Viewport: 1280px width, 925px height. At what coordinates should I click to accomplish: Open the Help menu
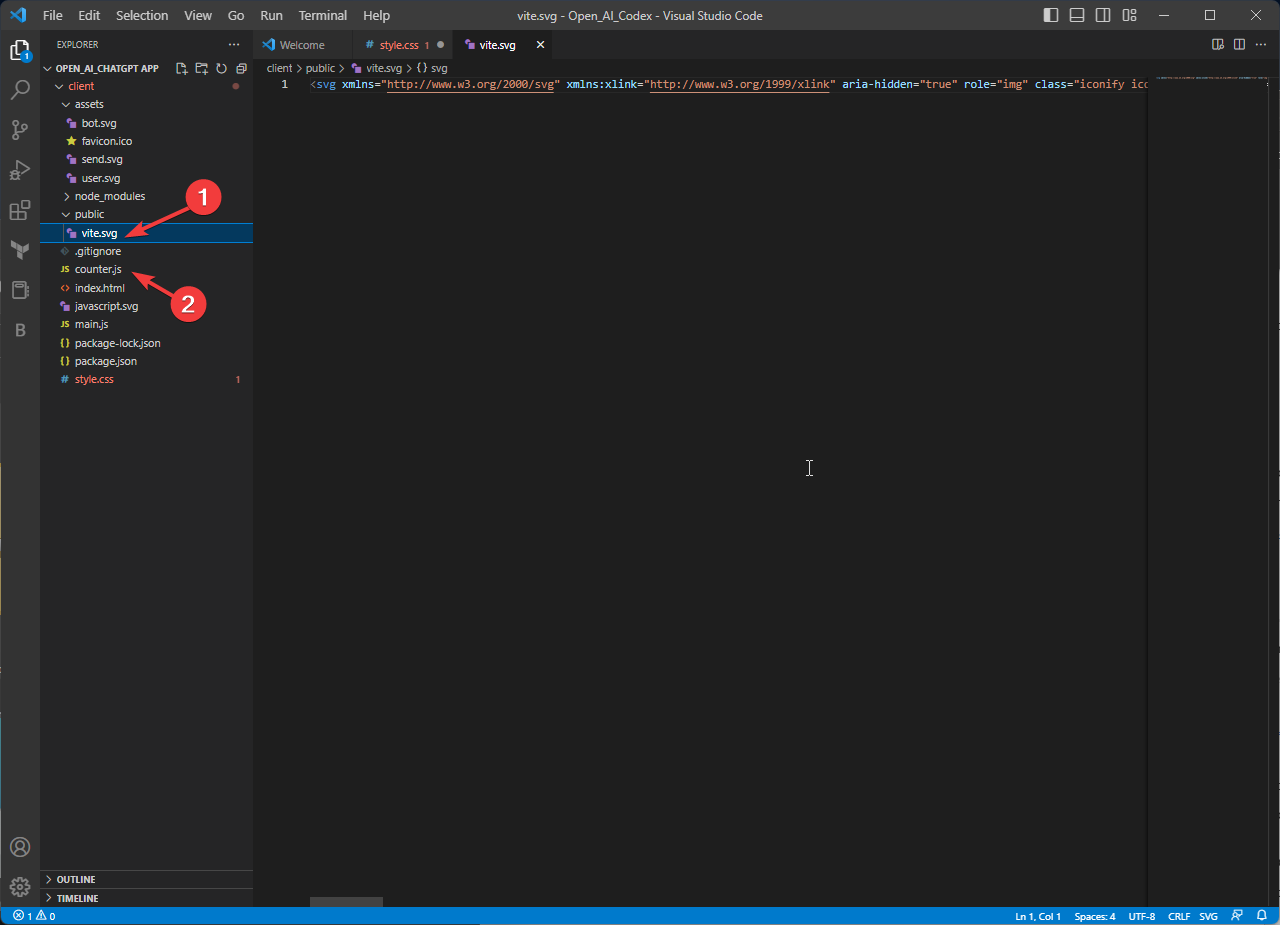point(377,15)
